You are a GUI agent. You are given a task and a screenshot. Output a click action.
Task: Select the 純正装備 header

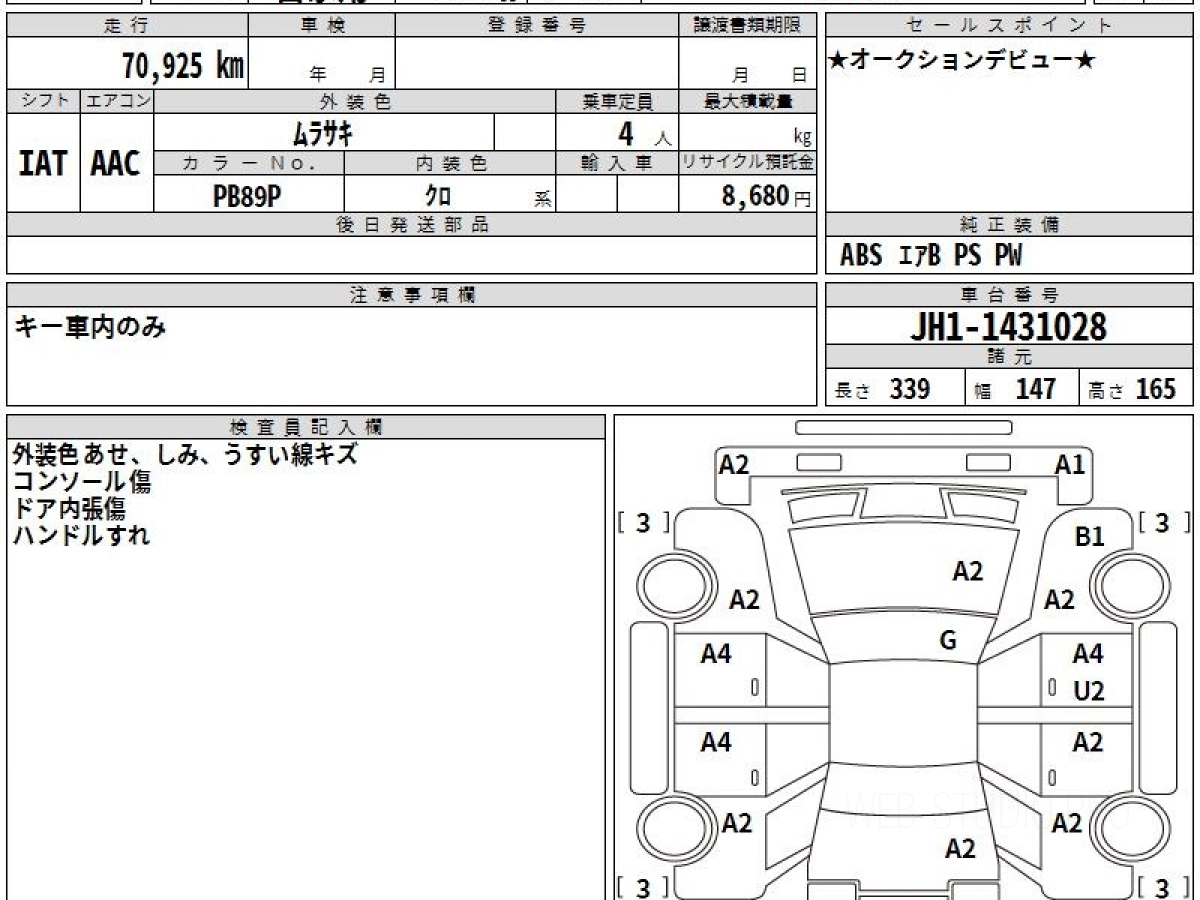point(1009,225)
